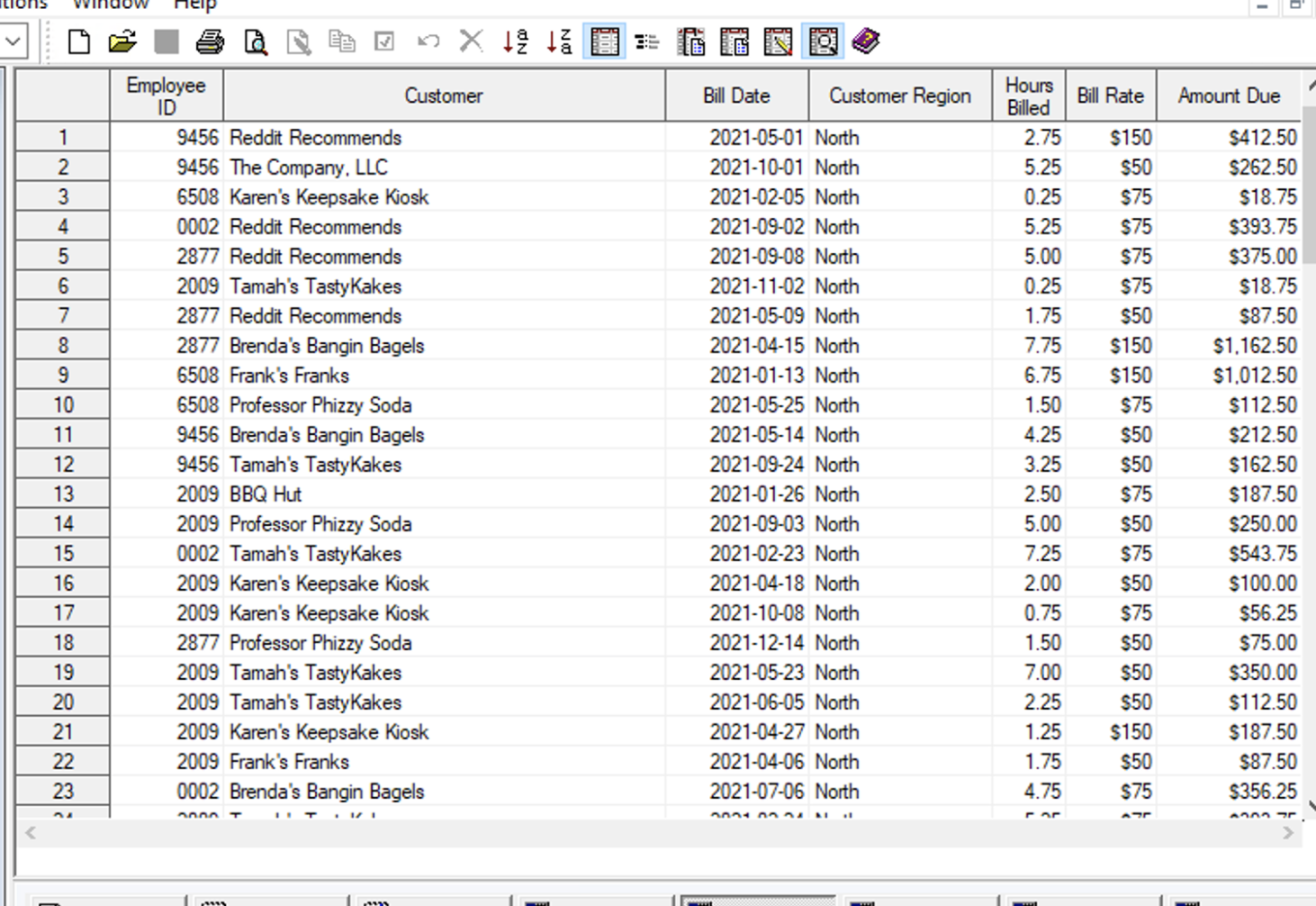Click table-with-document icon left of the table-pencil icon
The width and height of the screenshot is (1316, 906).
(735, 41)
